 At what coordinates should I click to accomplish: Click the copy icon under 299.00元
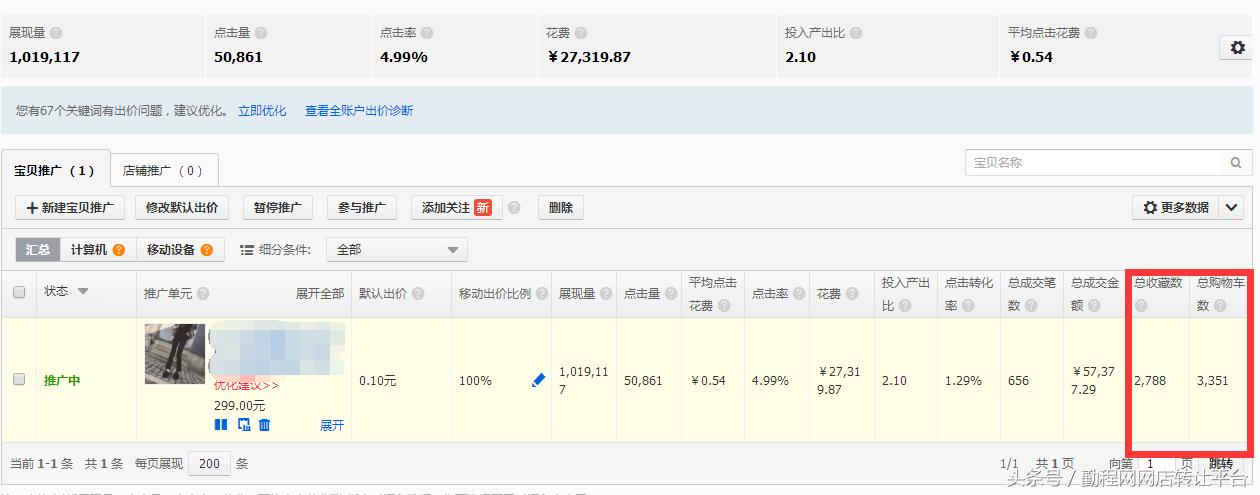(x=244, y=425)
